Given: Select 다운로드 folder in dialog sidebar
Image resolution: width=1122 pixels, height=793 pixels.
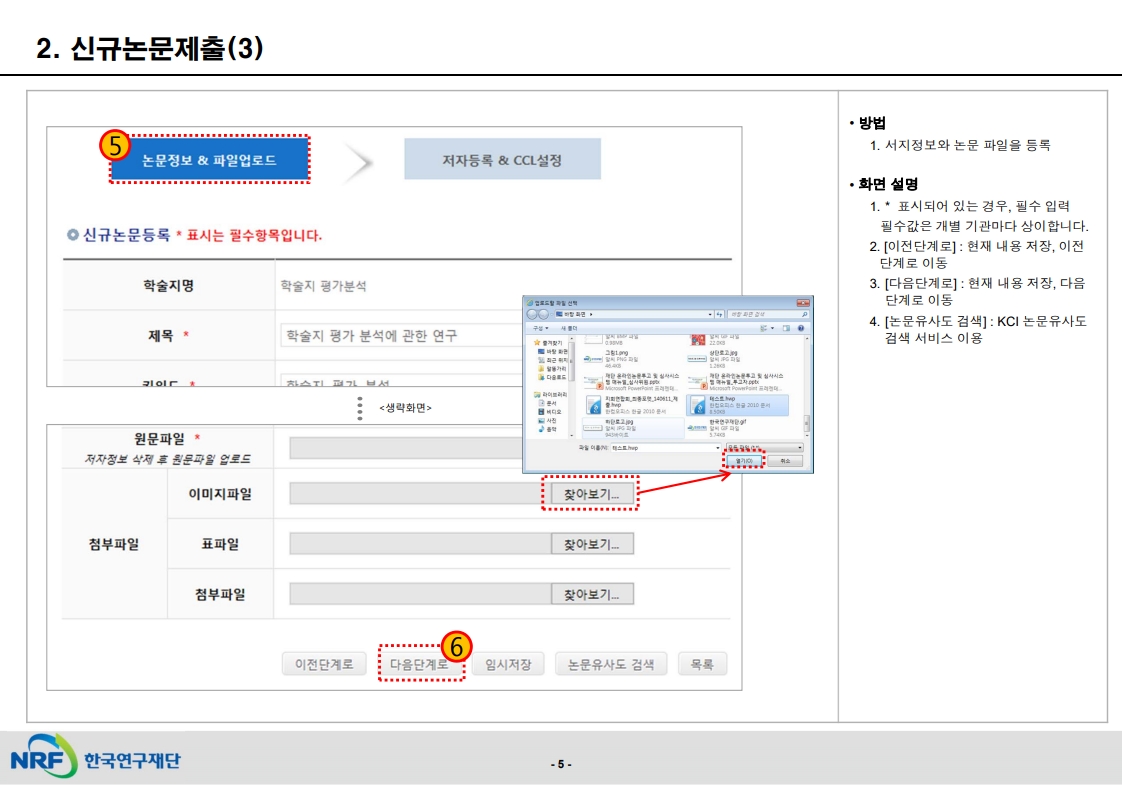Looking at the screenshot, I should [552, 377].
